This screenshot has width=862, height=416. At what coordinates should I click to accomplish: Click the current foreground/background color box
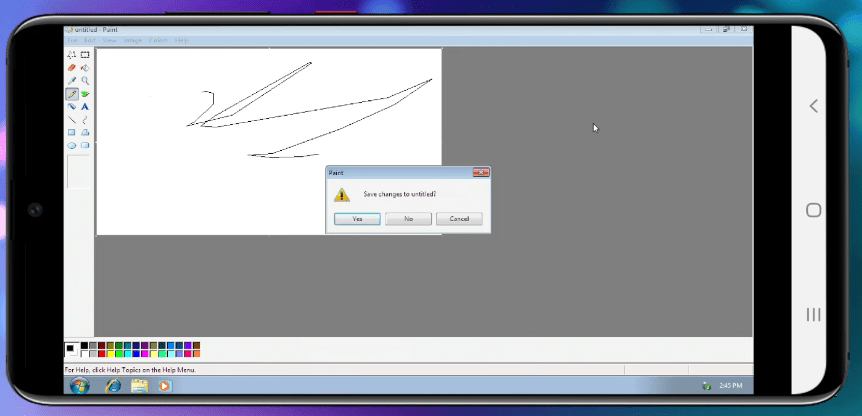(x=71, y=350)
